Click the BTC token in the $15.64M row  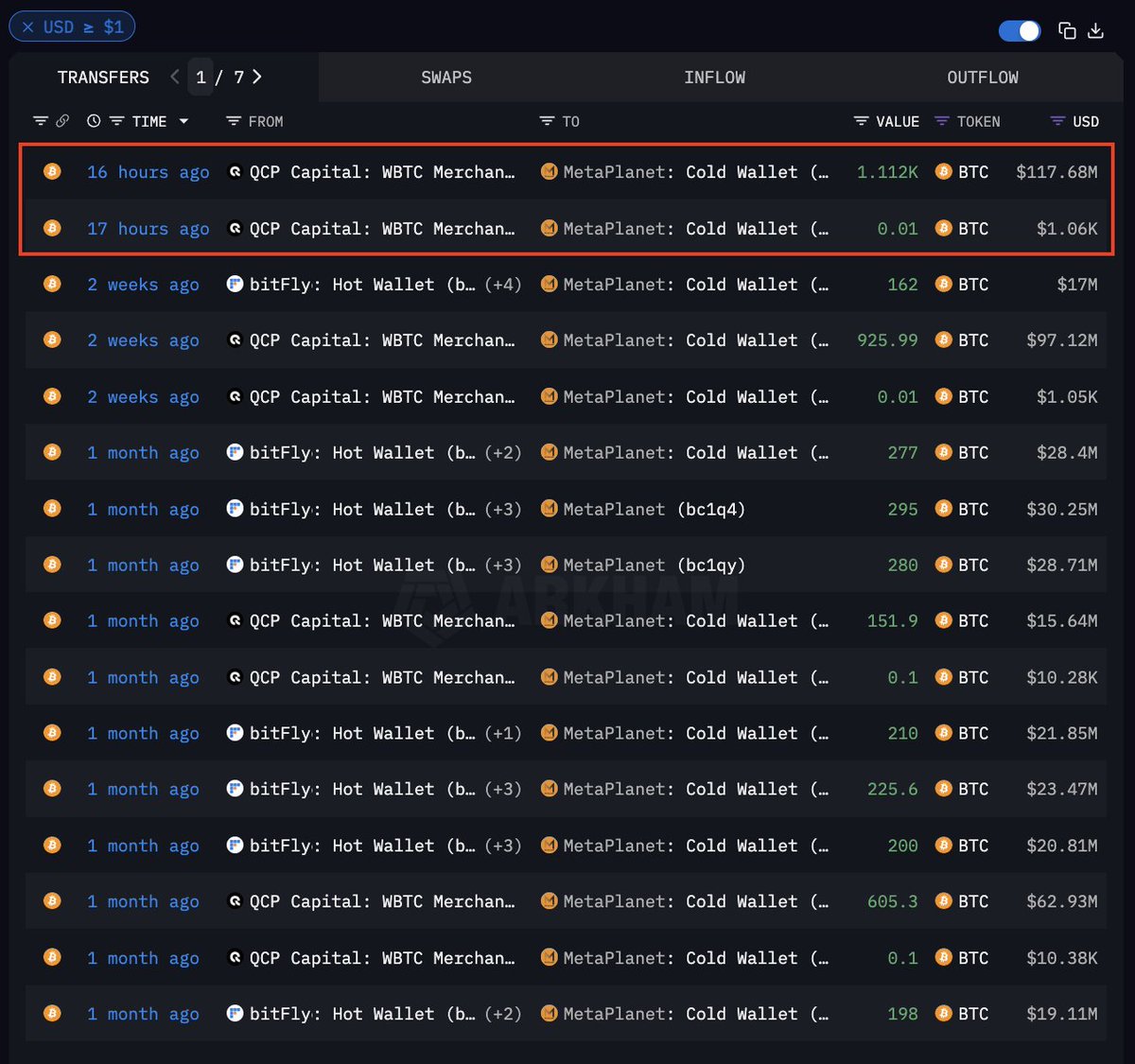tap(962, 620)
